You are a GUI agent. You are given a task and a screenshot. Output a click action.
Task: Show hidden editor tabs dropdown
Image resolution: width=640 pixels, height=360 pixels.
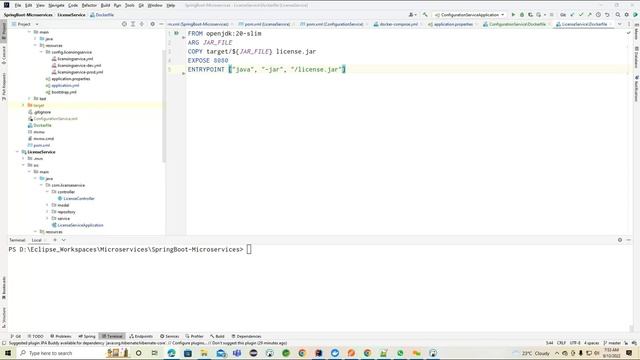(620, 24)
